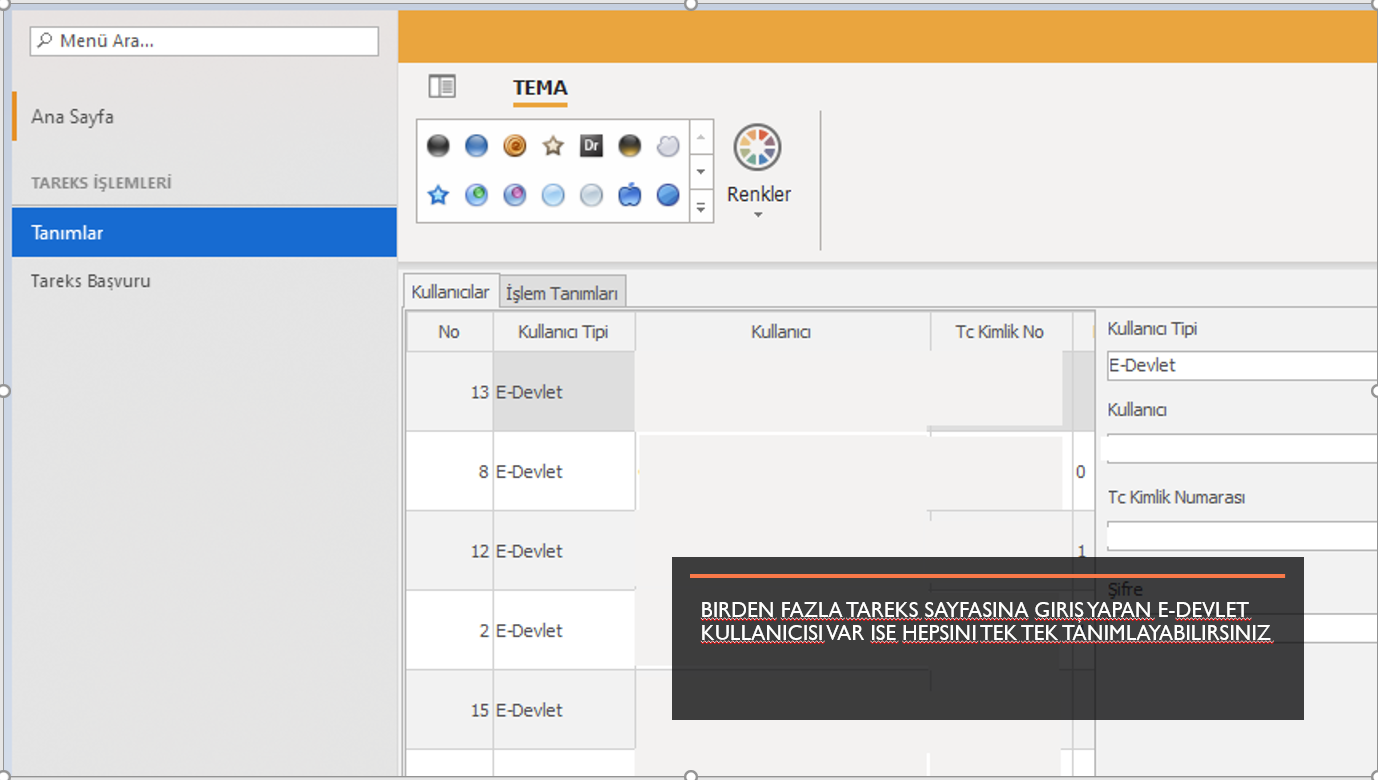Toggle the sidebar layout icon beside TEMA
The height and width of the screenshot is (780, 1378).
point(442,87)
